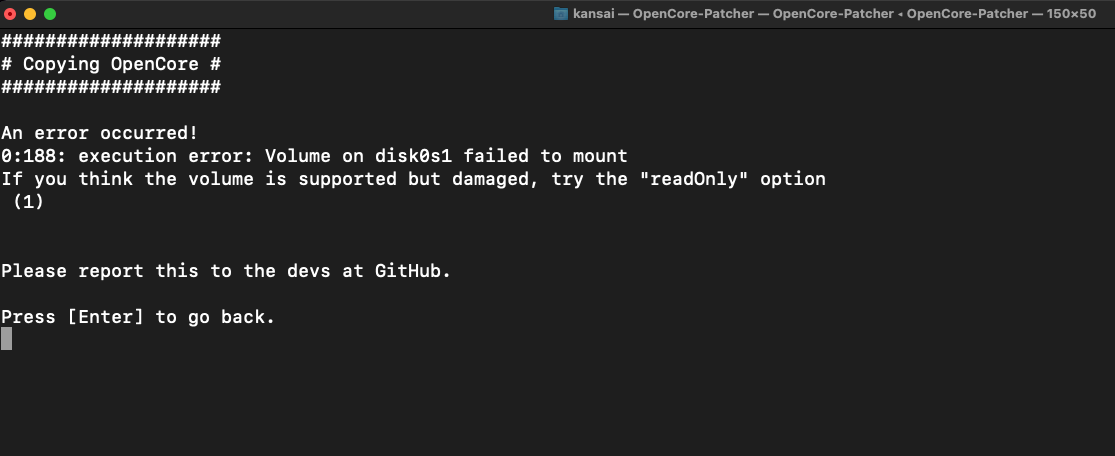This screenshot has width=1115, height=456.
Task: Close the OpenCore-Patcher terminal window
Action: pos(11,14)
